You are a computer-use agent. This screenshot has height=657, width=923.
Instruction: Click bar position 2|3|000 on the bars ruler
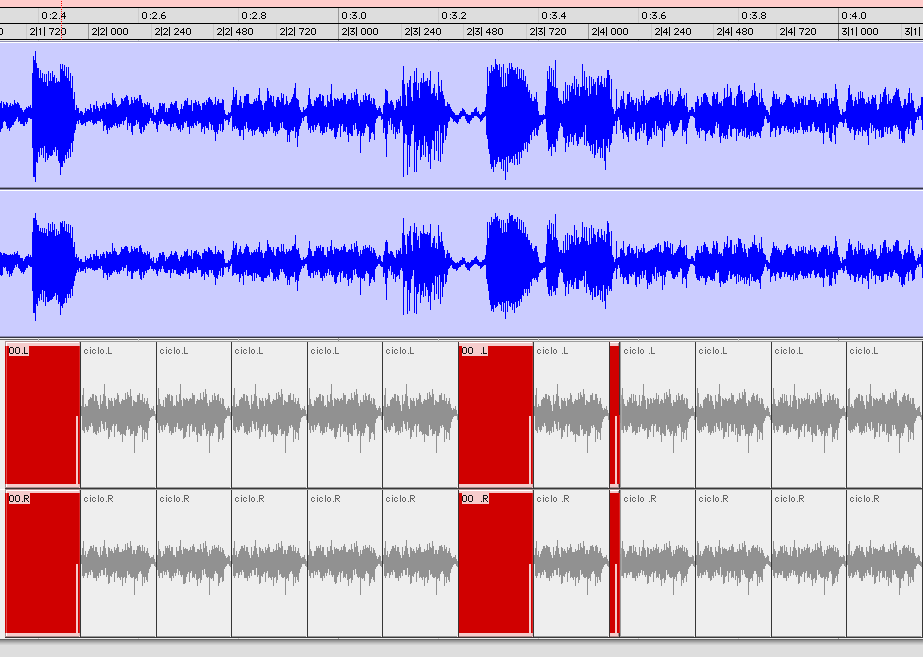coord(361,32)
